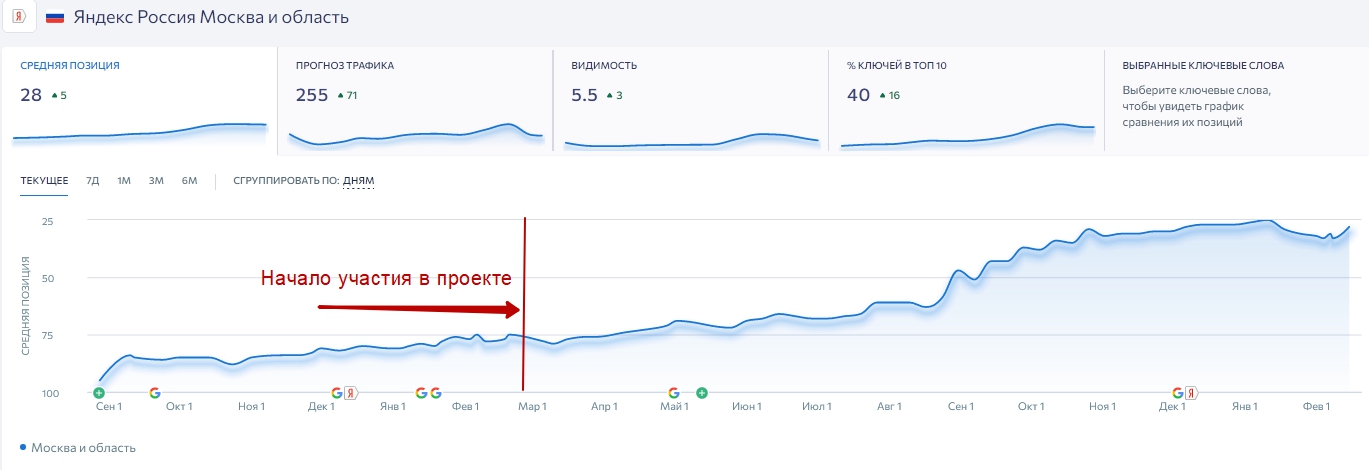Click Google update marker above Май 1
The height and width of the screenshot is (470, 1369).
674,393
